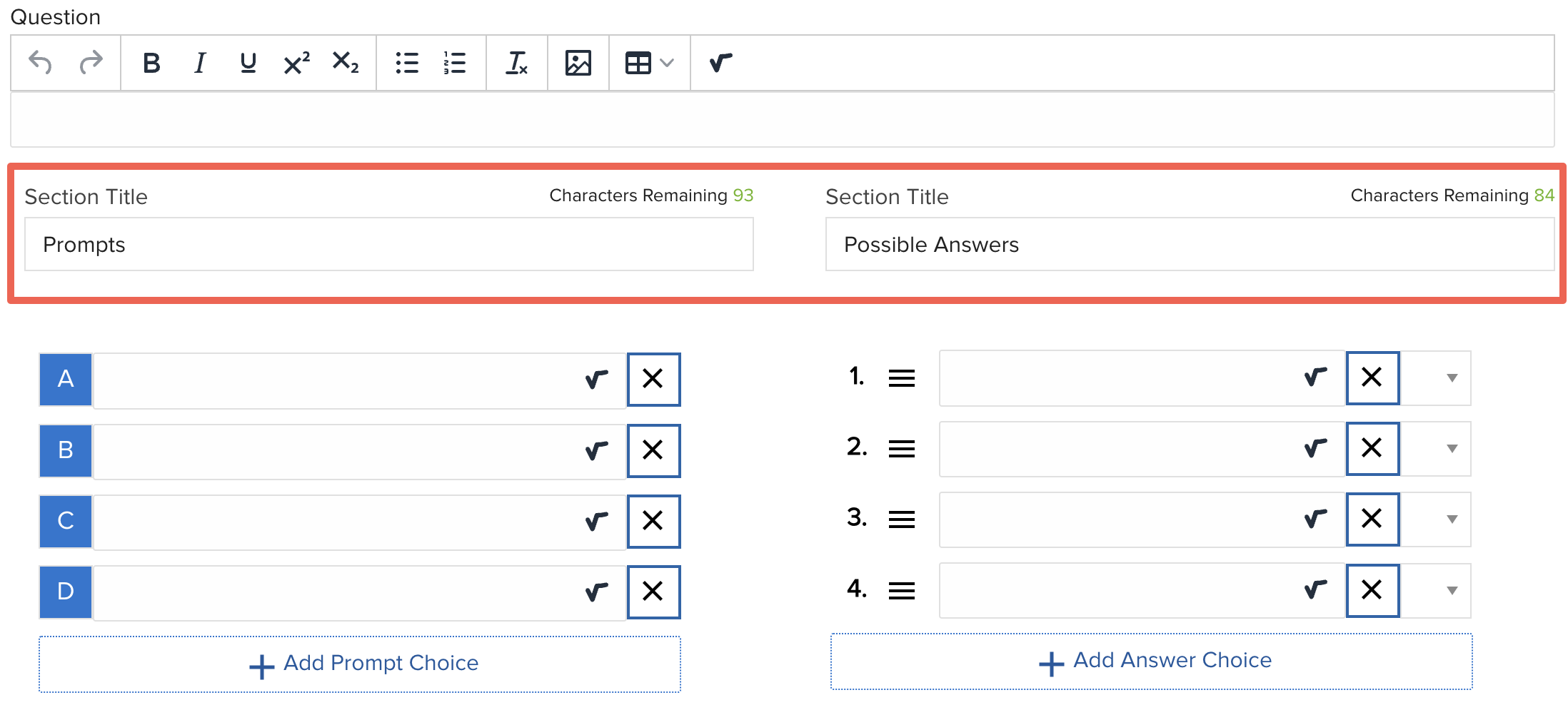Click the Prompts section title field
This screenshot has width=1568, height=715.
pos(388,245)
